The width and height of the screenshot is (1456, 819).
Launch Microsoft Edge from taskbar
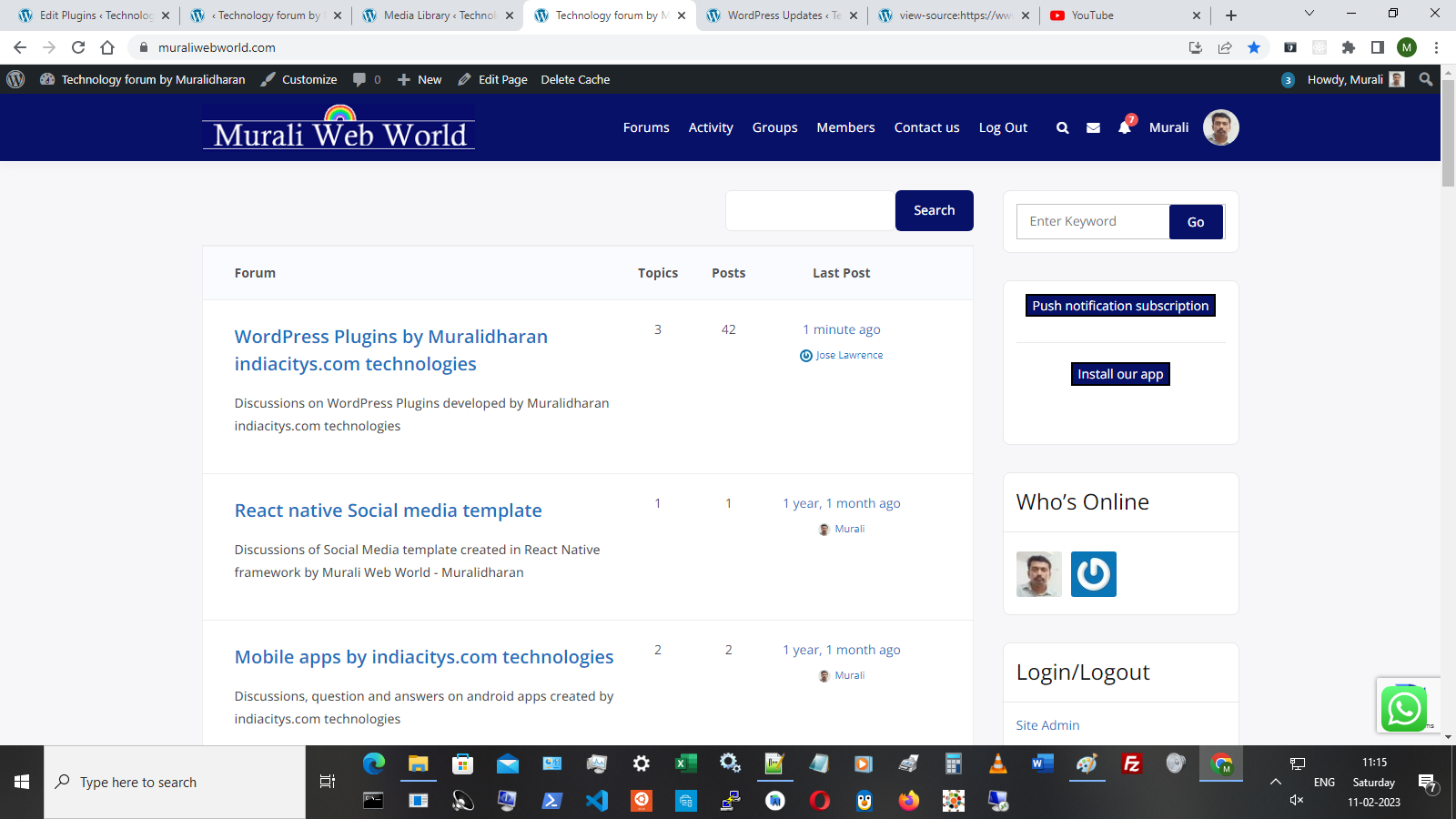pos(374,763)
